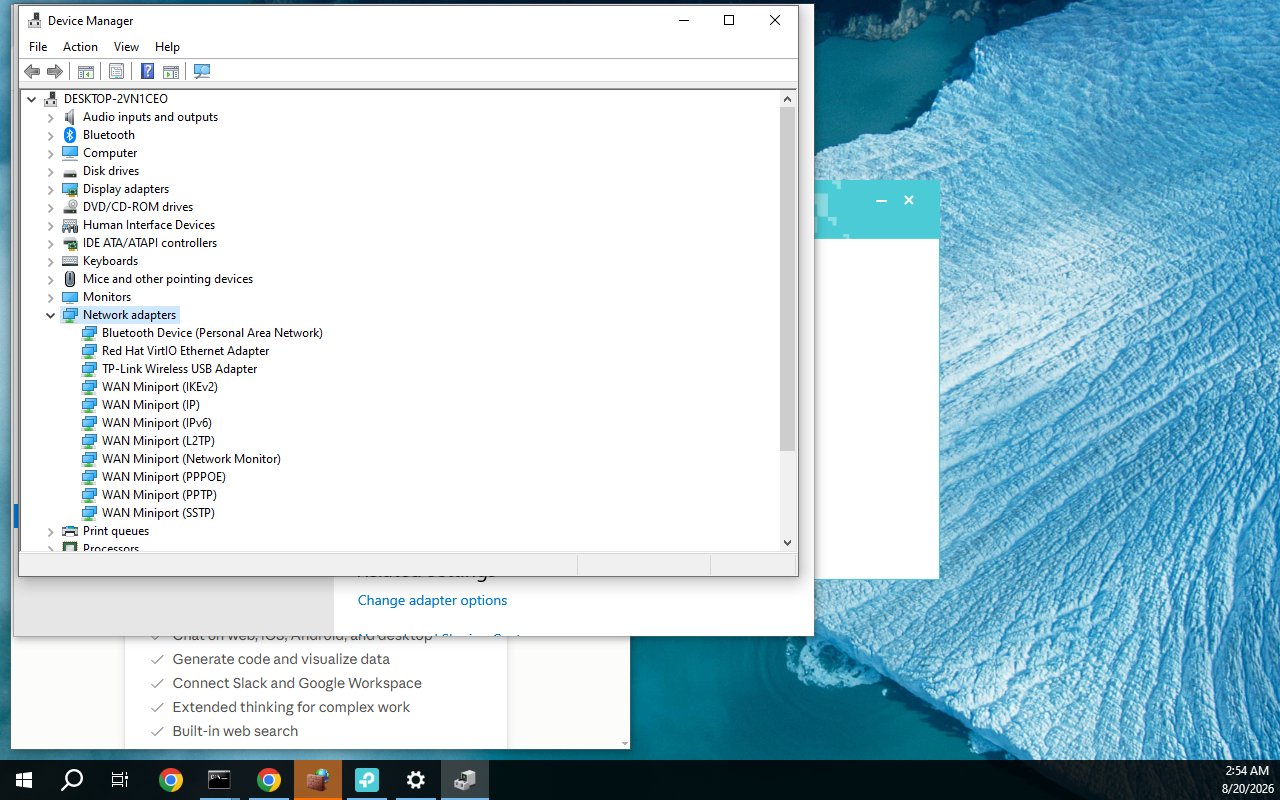Click the Change adapter options link in Settings
This screenshot has height=800, width=1280.
pos(432,600)
